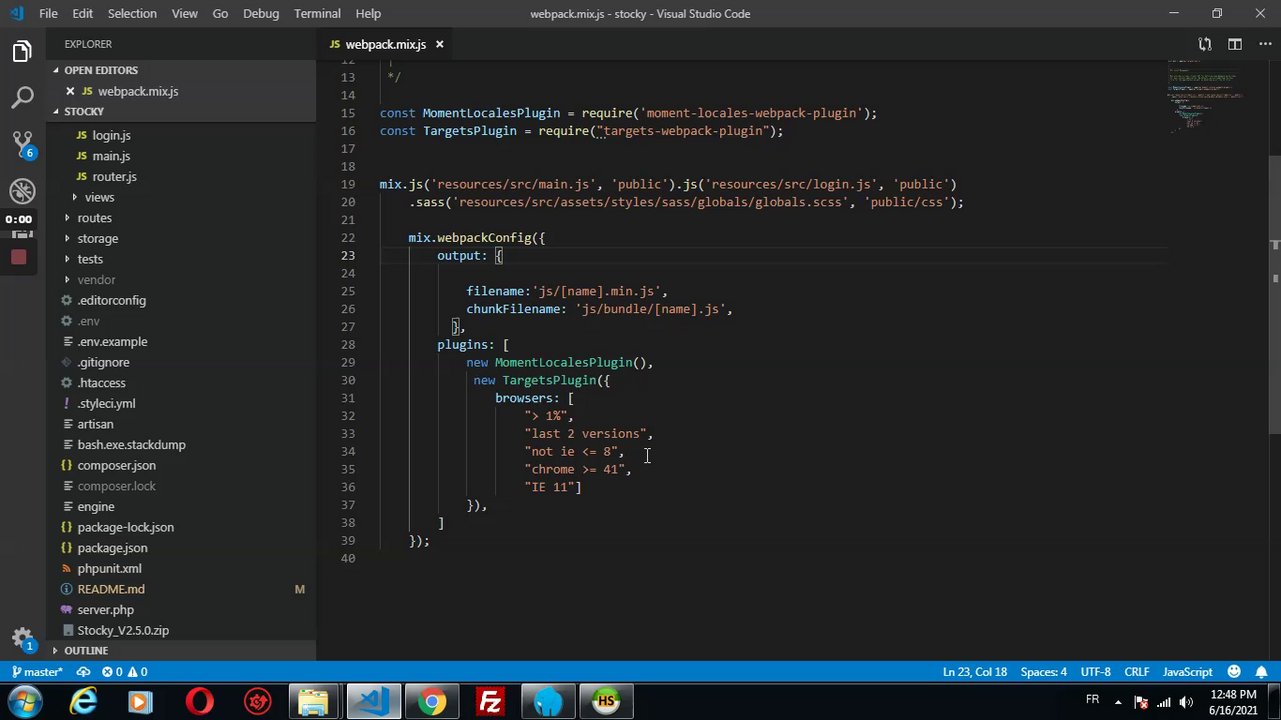Screen dimensions: 1281x720
Task: Switch to Google Chrome on the taskbar
Action: point(432,702)
